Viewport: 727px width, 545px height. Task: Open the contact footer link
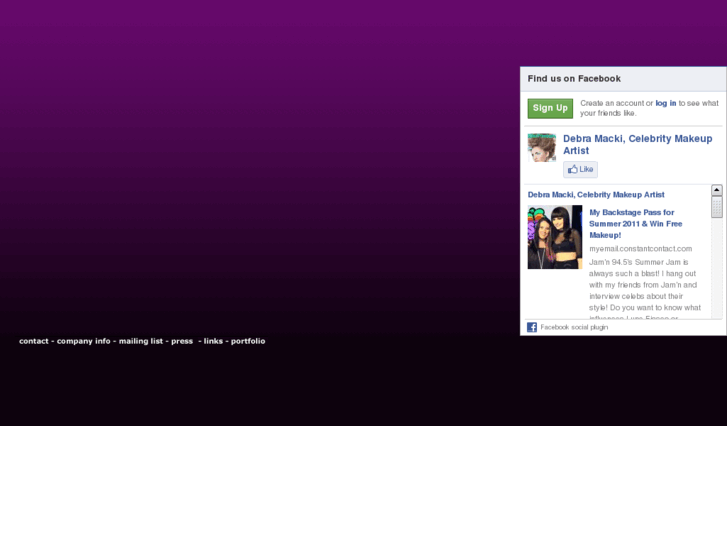(x=34, y=341)
